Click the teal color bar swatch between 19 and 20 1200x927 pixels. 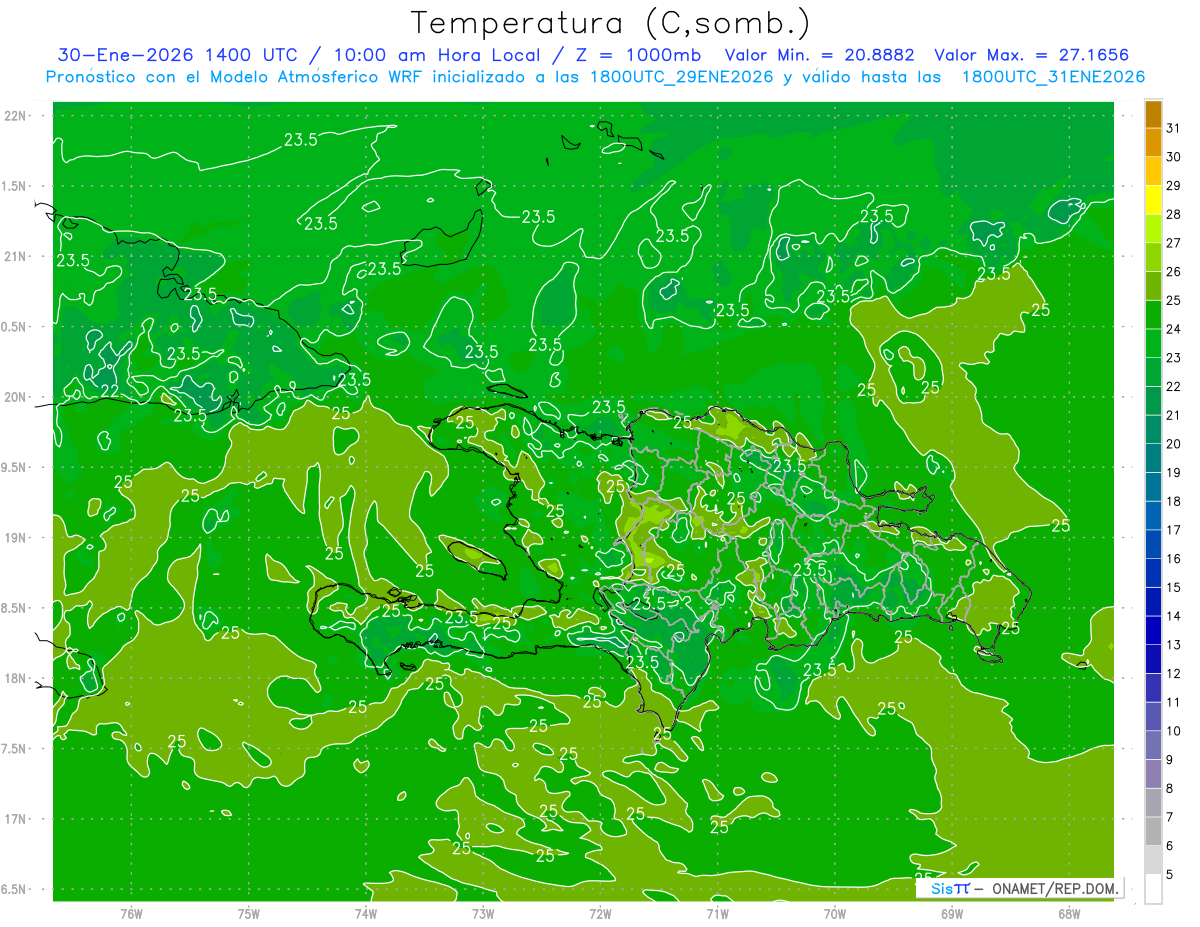[x=1153, y=458]
